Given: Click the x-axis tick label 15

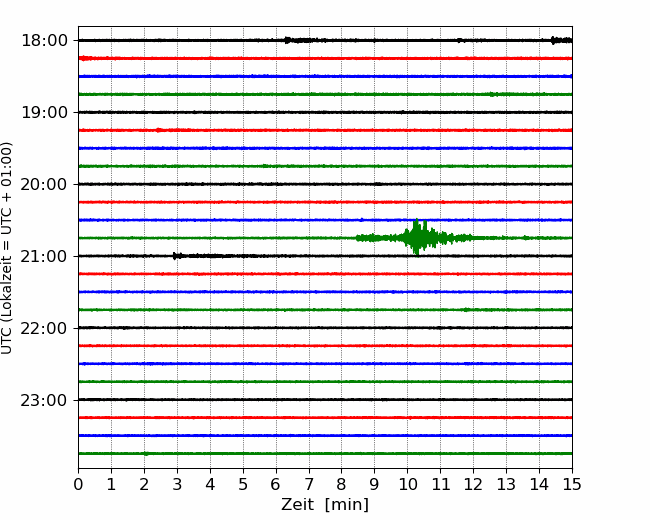Looking at the screenshot, I should 572,484.
